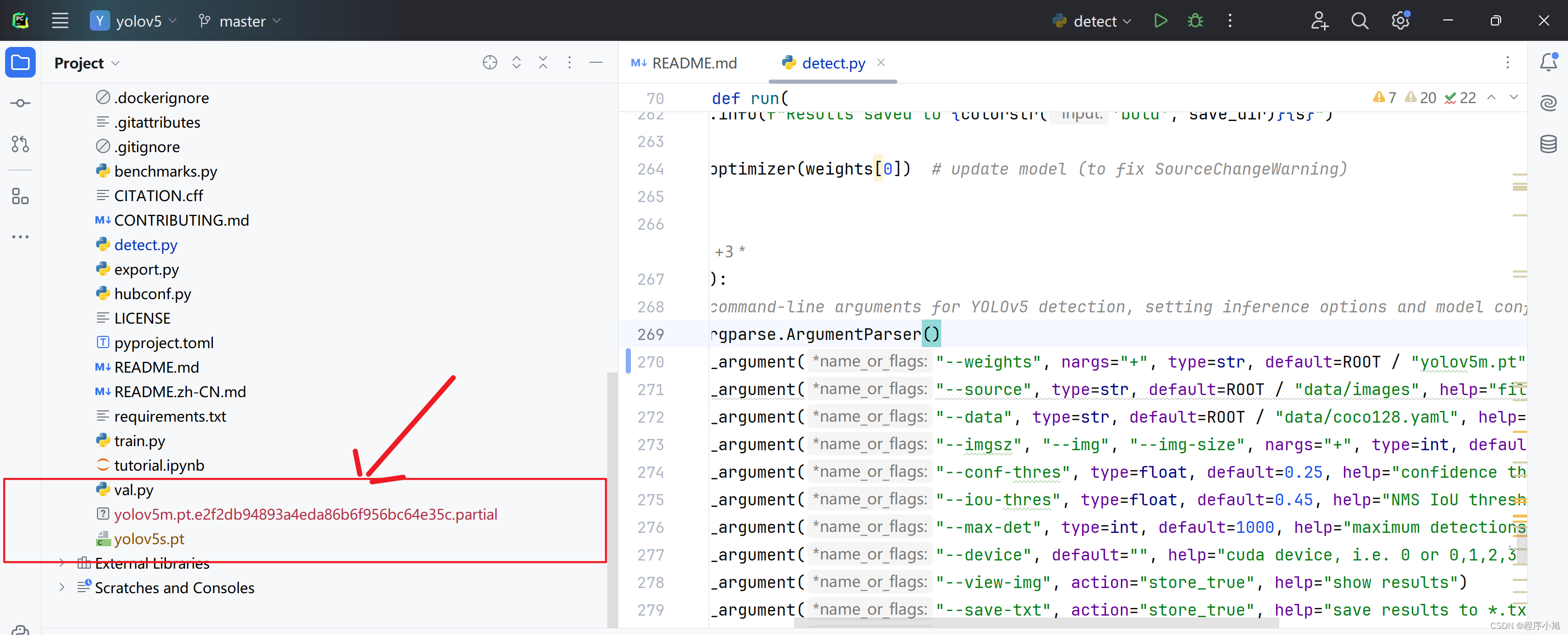The height and width of the screenshot is (635, 1568).
Task: Open train.py in project tree
Action: click(x=139, y=441)
